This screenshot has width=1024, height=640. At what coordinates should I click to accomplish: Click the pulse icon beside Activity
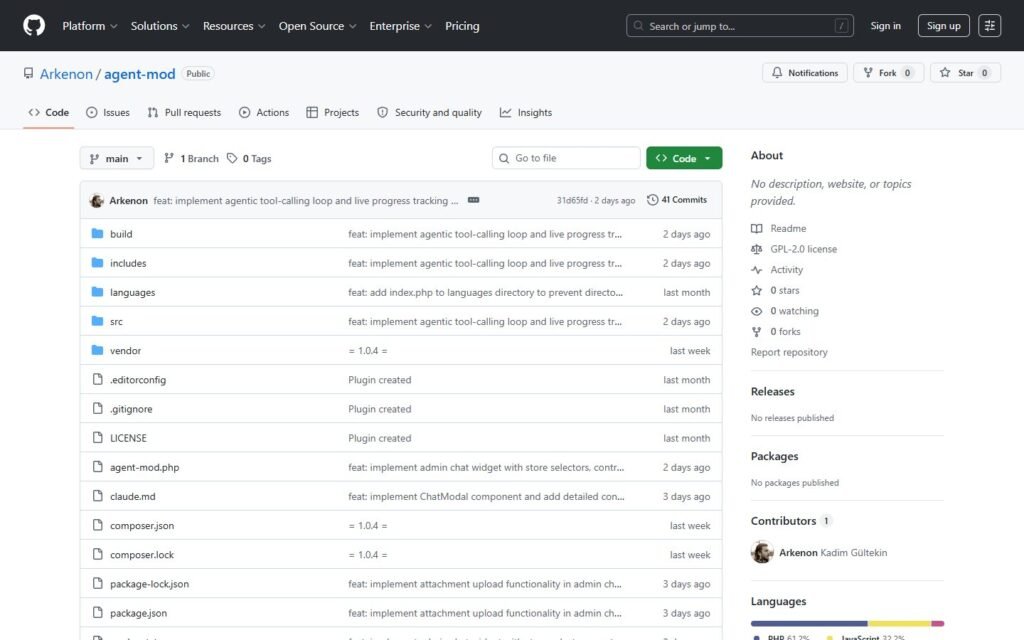[x=756, y=270]
